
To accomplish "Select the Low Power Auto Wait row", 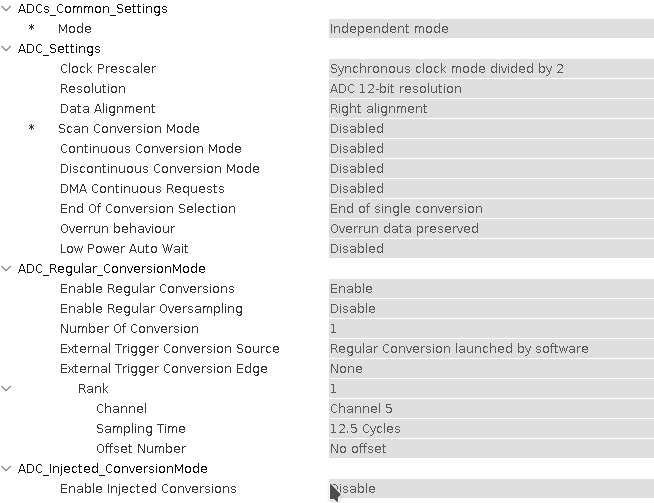I will [x=124, y=249].
